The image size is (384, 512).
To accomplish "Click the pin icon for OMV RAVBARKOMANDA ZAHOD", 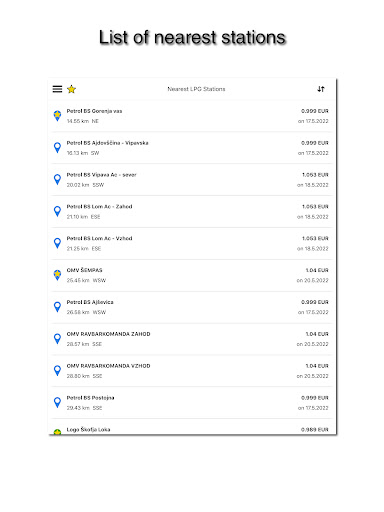I will pyautogui.click(x=57, y=339).
